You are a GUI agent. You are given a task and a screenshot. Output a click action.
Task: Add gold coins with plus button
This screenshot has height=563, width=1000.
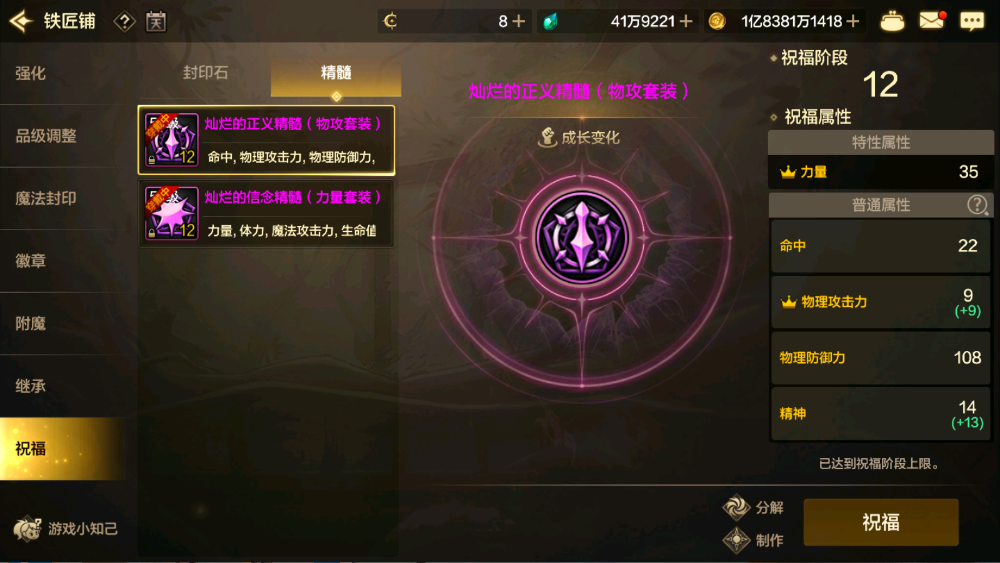[853, 22]
